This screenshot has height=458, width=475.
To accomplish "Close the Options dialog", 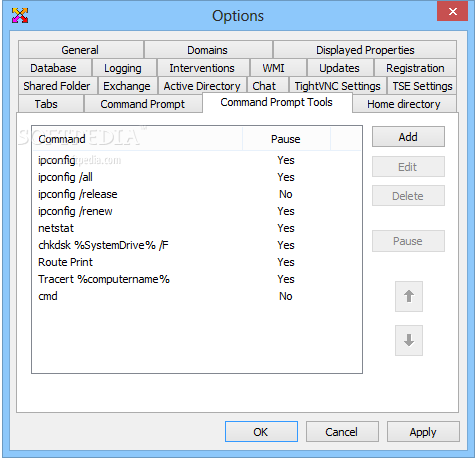I will click(452, 12).
